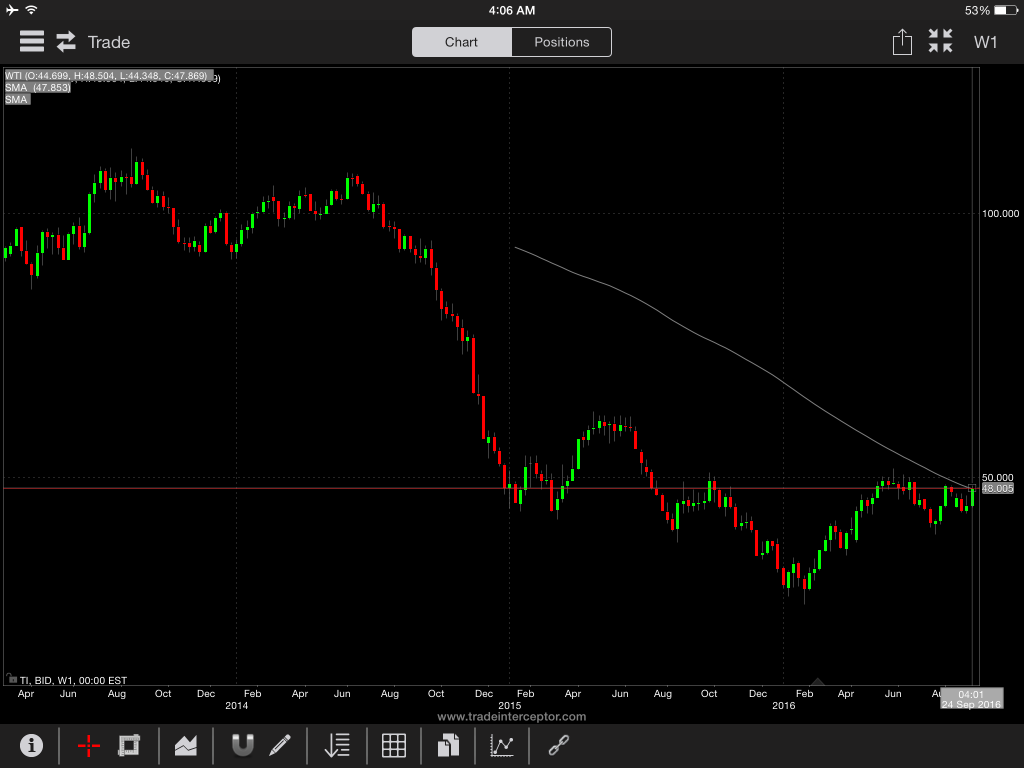Screen dimensions: 1024x768
Task: Switch to the Chart tab
Action: [461, 42]
